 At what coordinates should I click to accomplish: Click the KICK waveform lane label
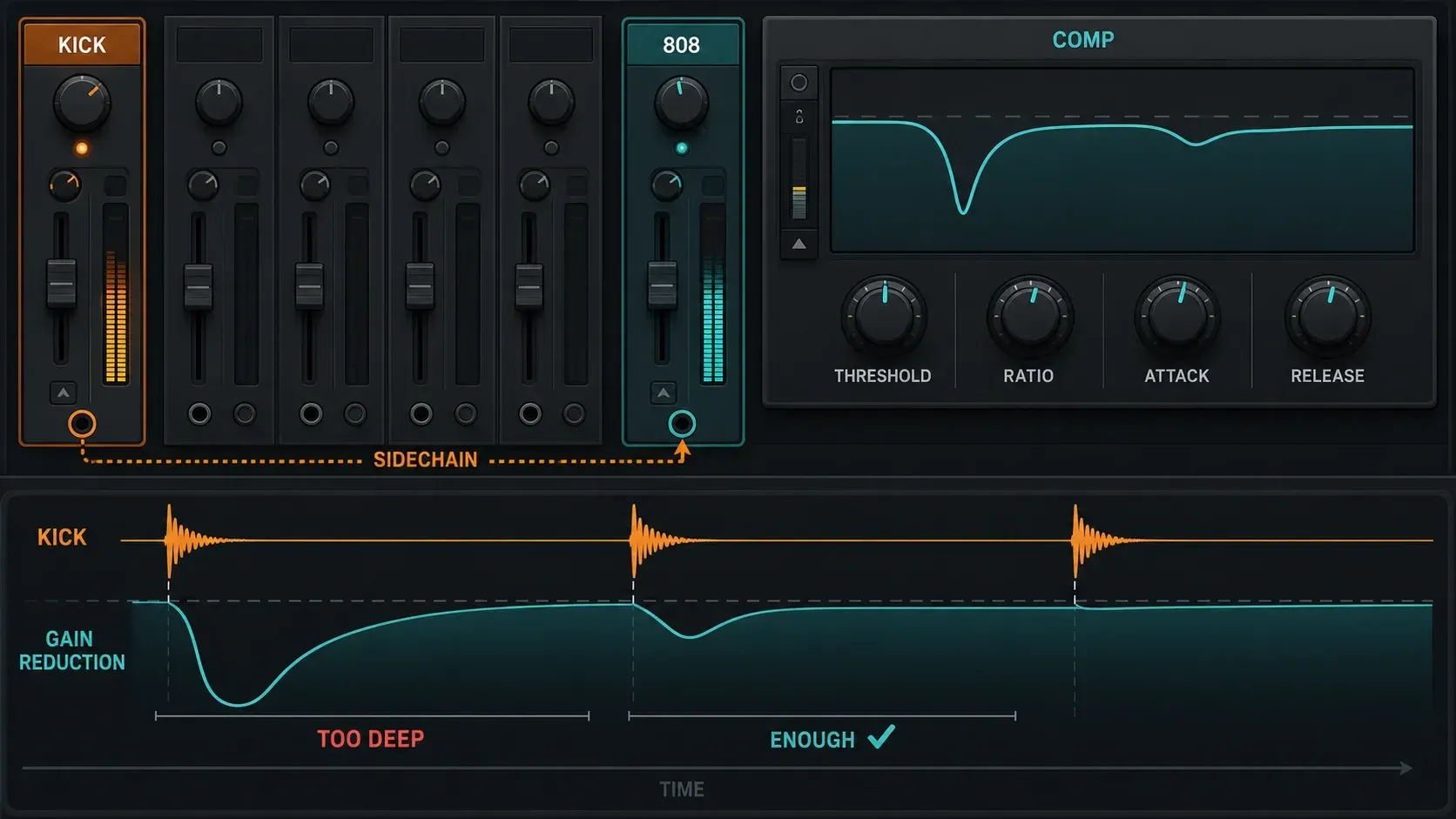(x=62, y=537)
